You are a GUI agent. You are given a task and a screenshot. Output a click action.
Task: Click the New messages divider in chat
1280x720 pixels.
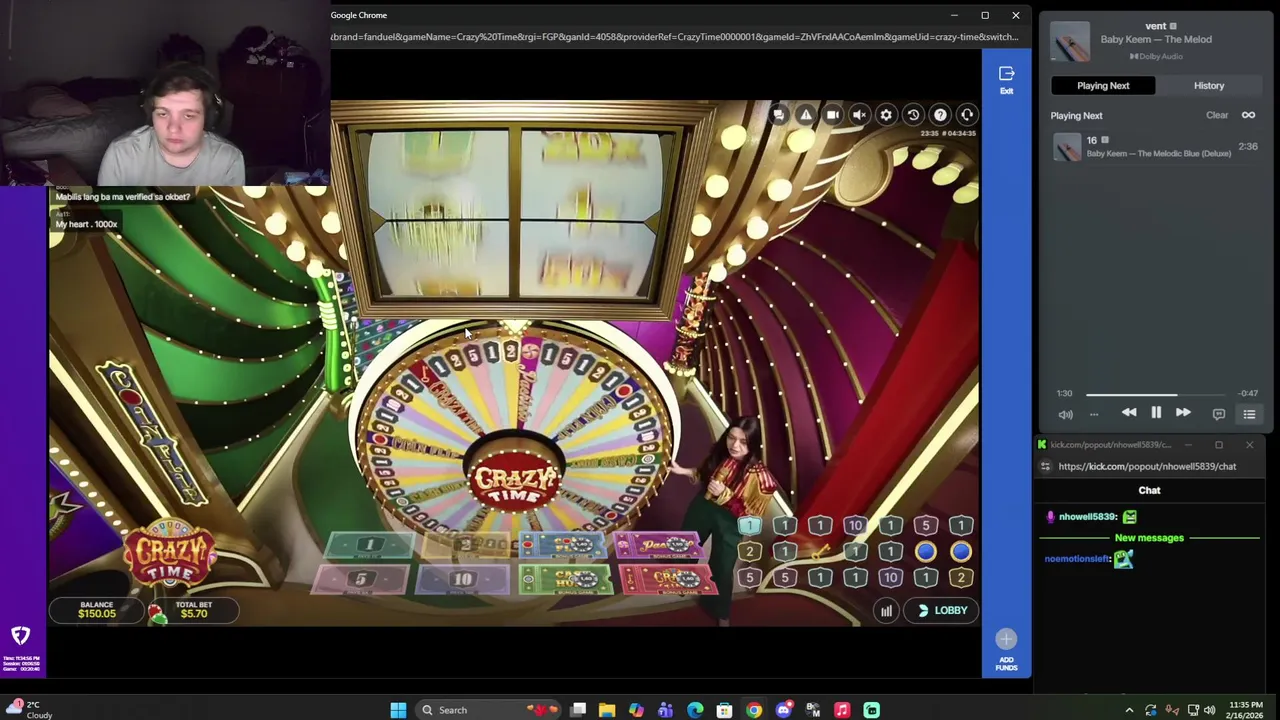pos(1149,538)
